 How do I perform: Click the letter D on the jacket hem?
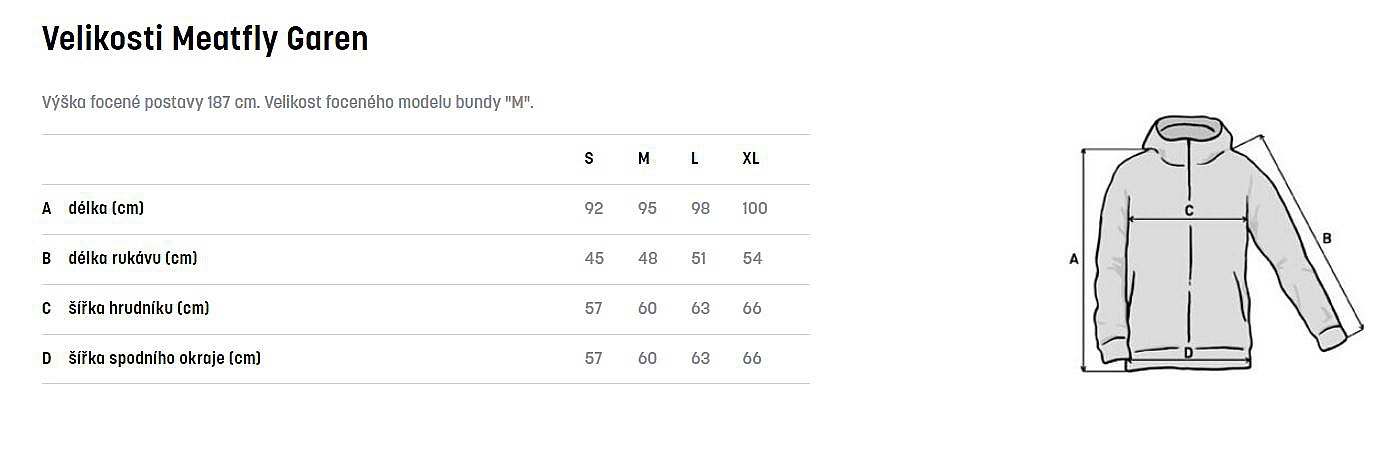(1188, 352)
